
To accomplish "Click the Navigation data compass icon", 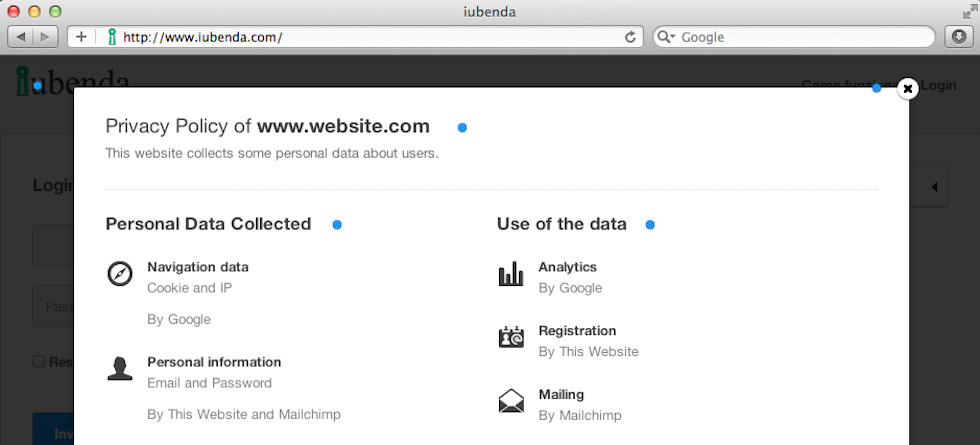I will 120,274.
